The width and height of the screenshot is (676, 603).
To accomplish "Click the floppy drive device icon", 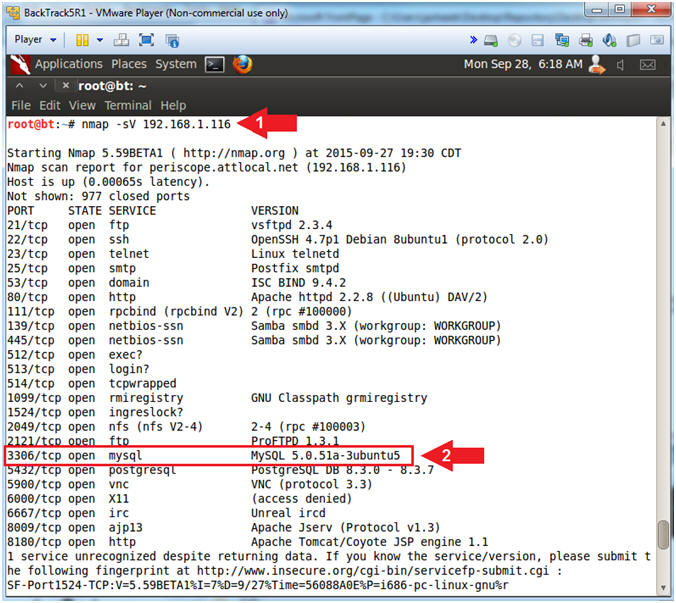I will 538,41.
